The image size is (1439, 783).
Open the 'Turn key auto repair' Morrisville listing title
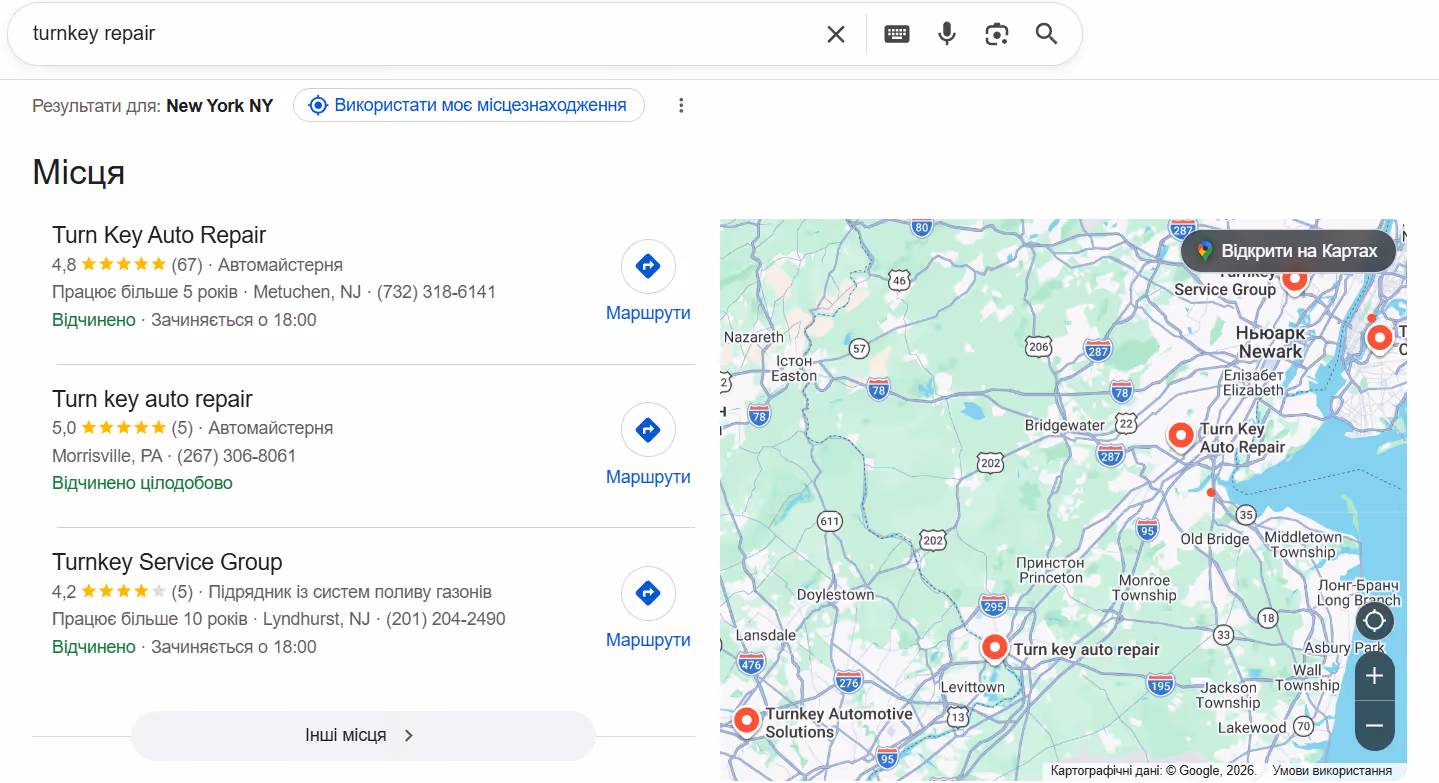pyautogui.click(x=152, y=399)
